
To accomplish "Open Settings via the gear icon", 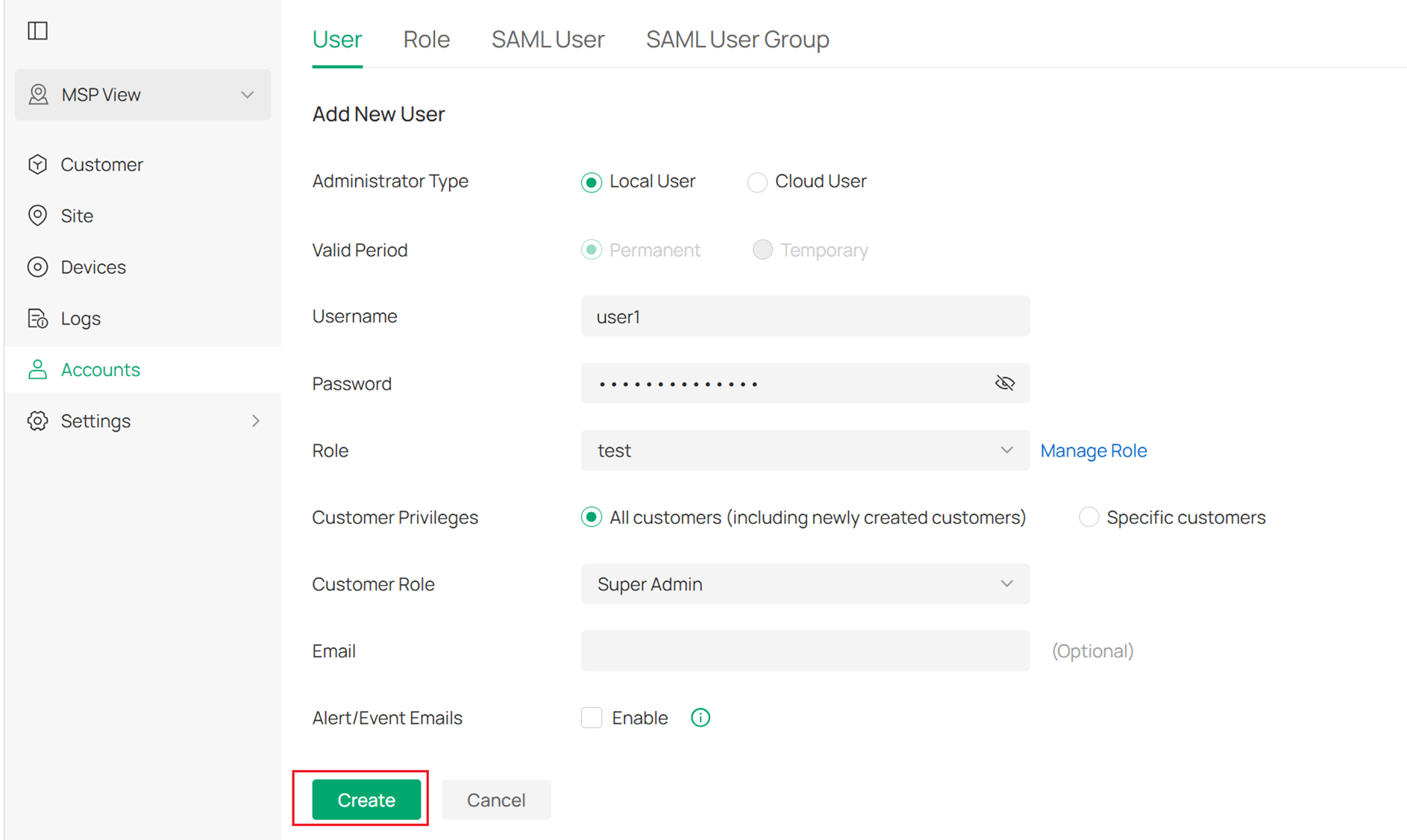I will (x=95, y=420).
